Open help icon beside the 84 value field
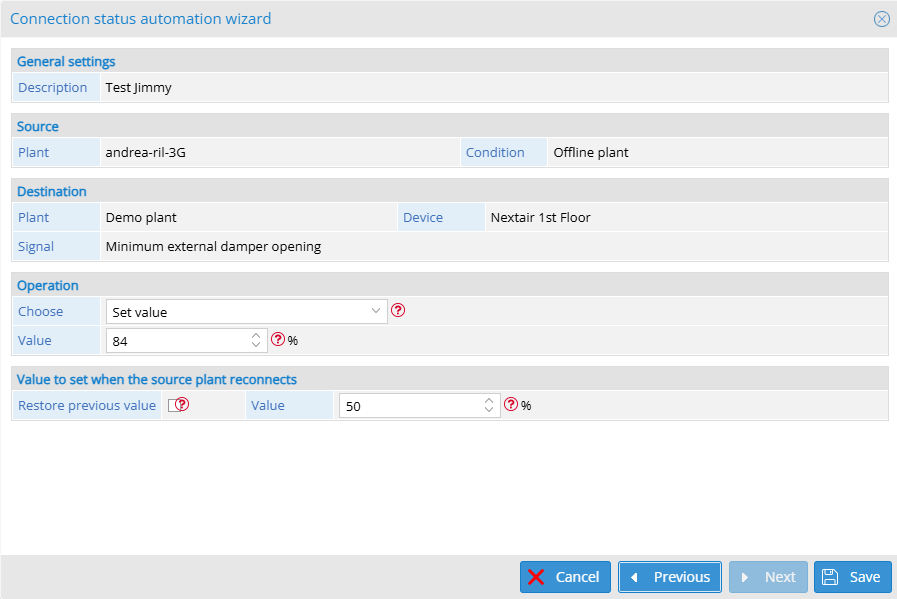Screen dimensions: 897x599 (278, 339)
